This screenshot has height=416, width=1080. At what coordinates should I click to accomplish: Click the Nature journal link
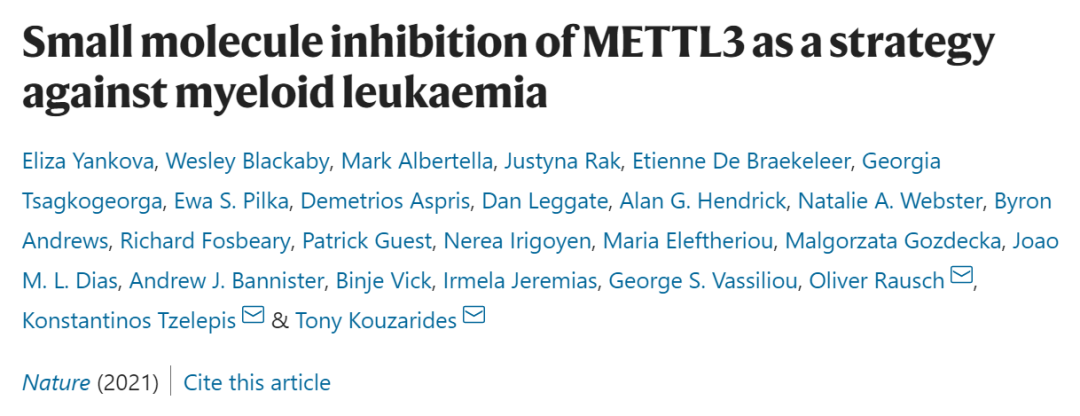56,382
